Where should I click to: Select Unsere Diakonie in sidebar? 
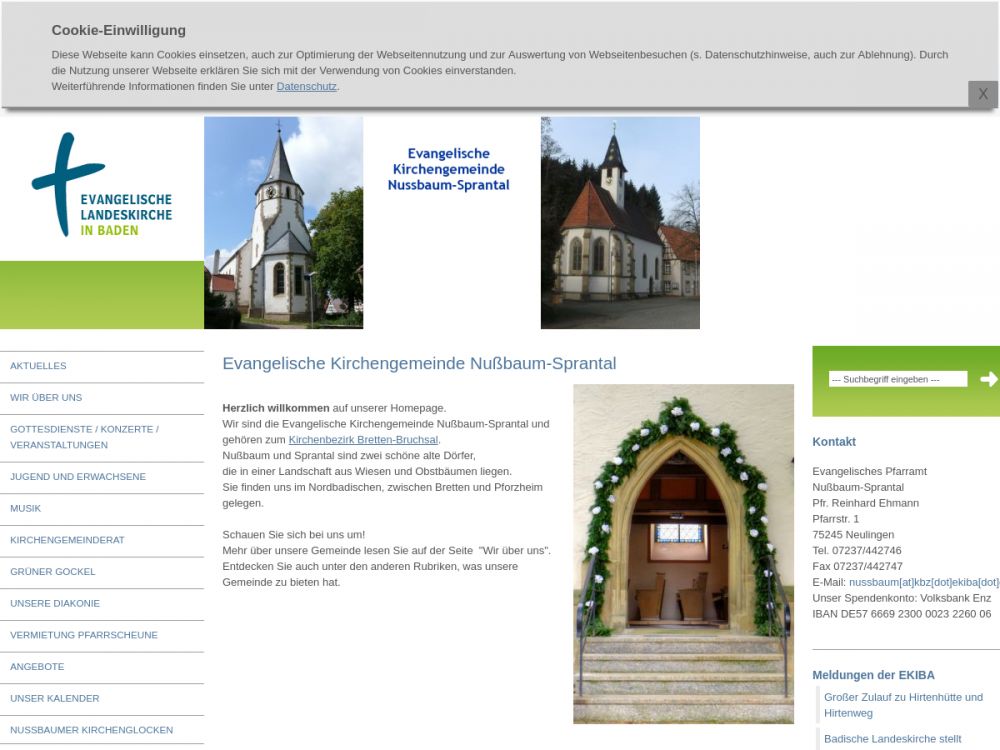55,604
